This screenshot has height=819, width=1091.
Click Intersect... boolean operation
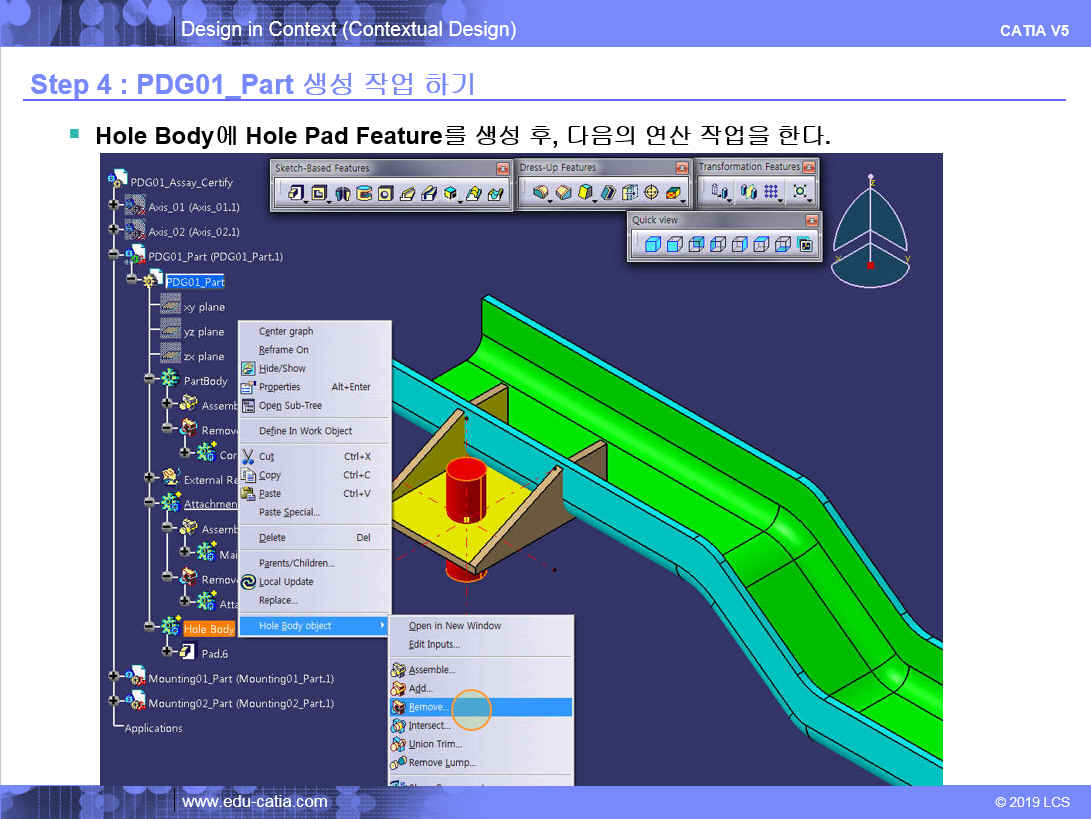(429, 726)
